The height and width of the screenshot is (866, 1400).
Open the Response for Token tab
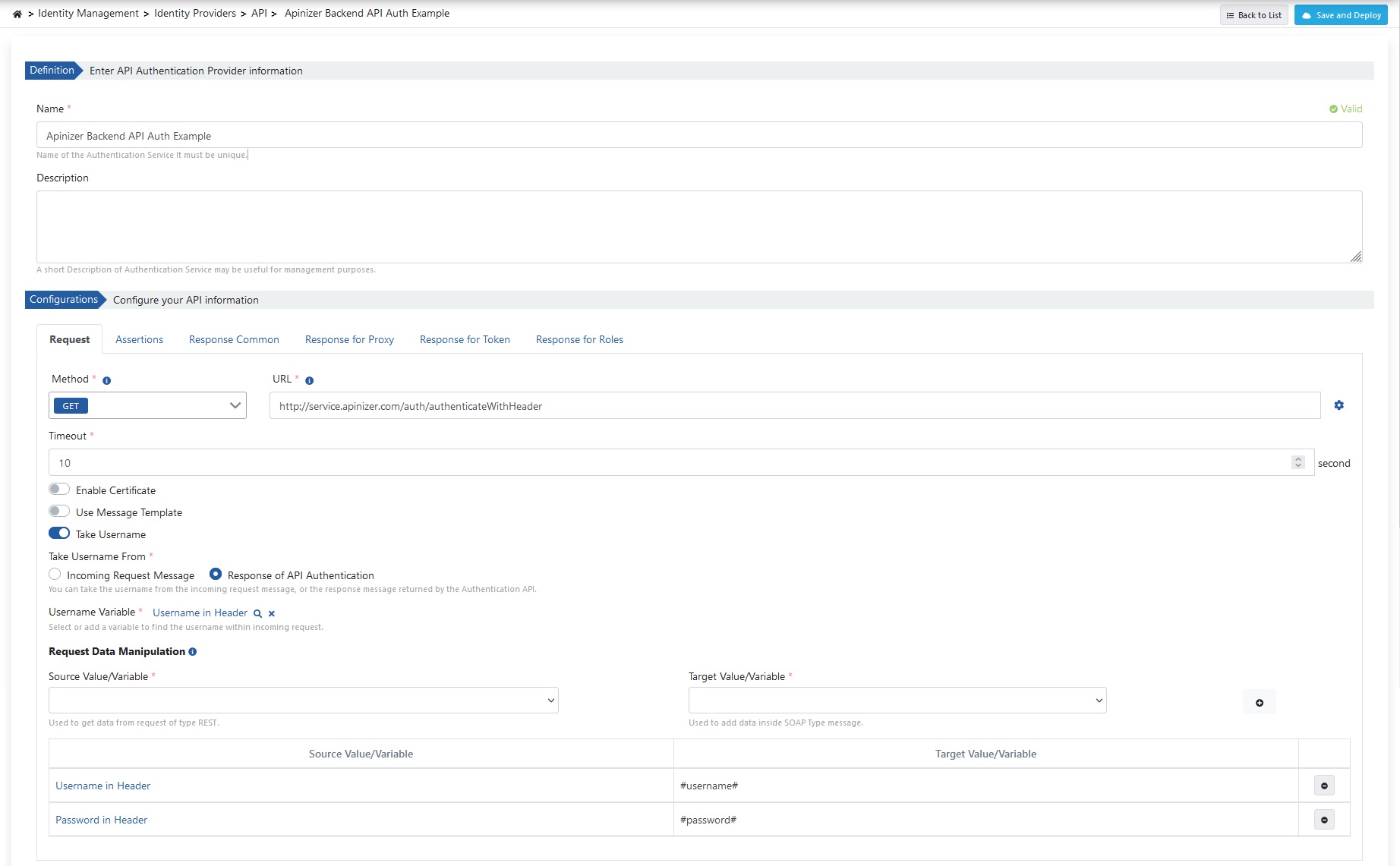[465, 339]
